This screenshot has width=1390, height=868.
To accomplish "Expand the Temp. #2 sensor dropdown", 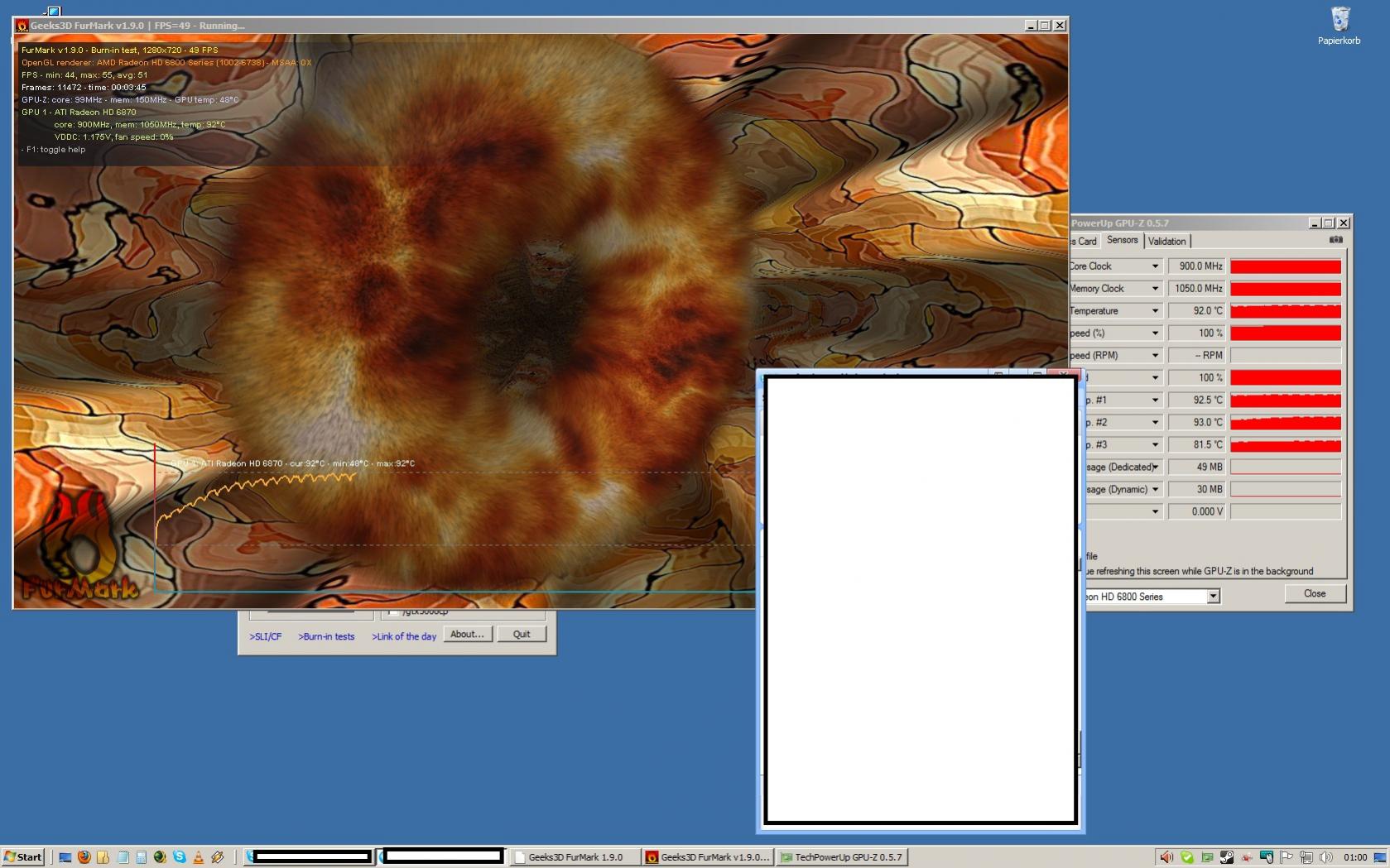I will 1155,423.
